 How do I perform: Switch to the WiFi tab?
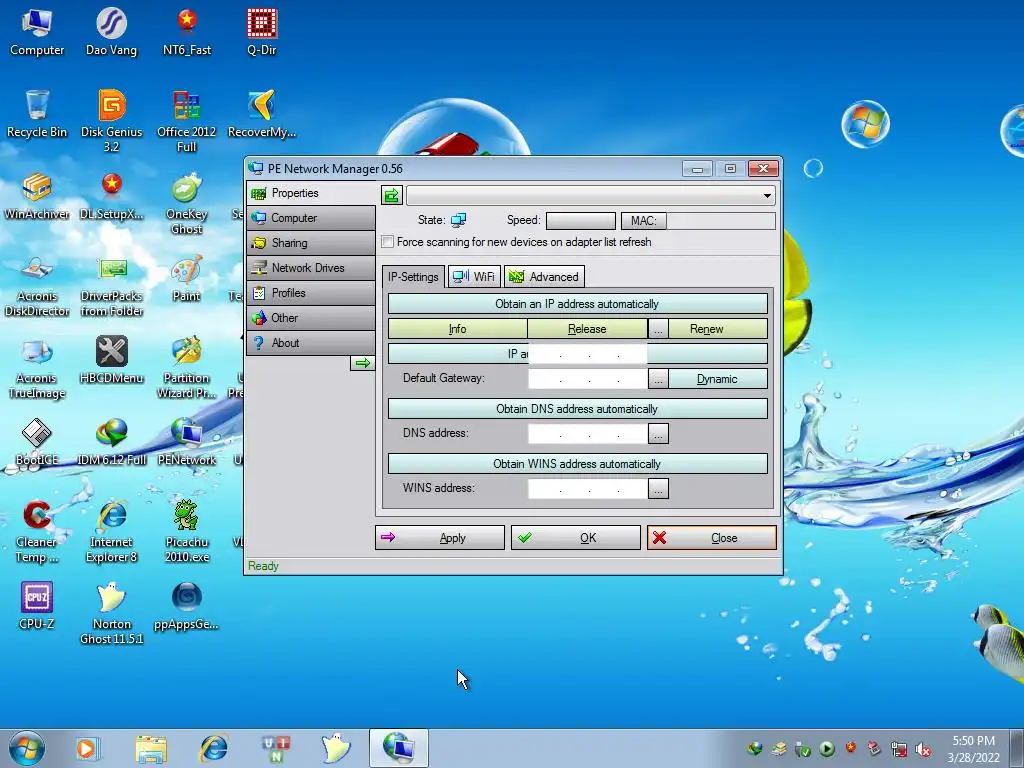pyautogui.click(x=474, y=277)
